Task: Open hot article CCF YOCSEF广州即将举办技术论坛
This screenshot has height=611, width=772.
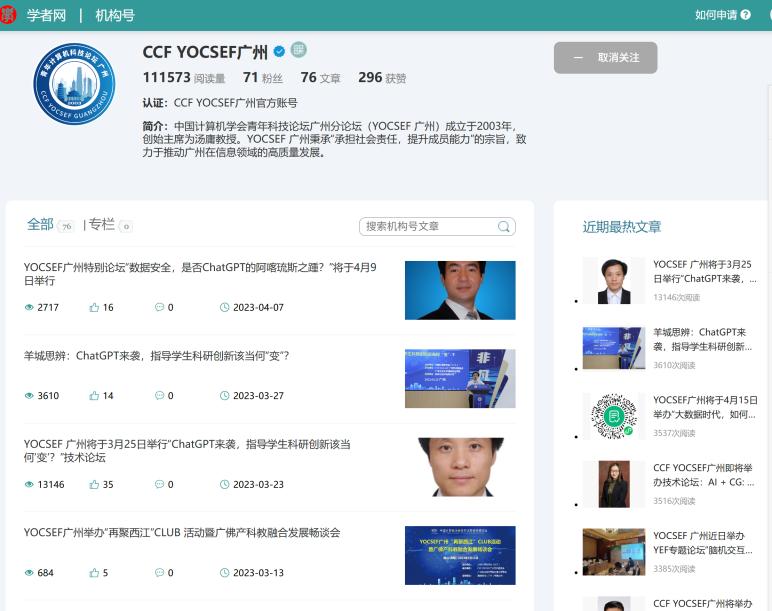Action: point(704,475)
